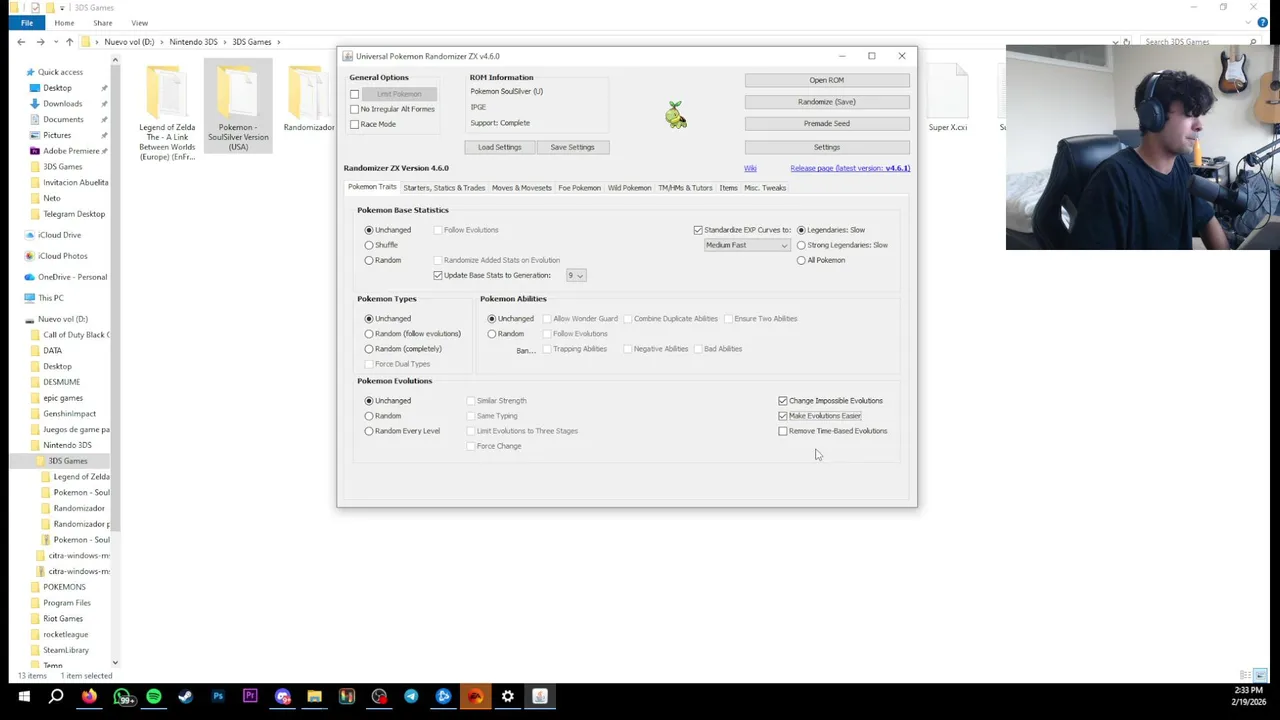Uncheck Standardize EXP Curves
The image size is (1280, 720).
pos(698,230)
